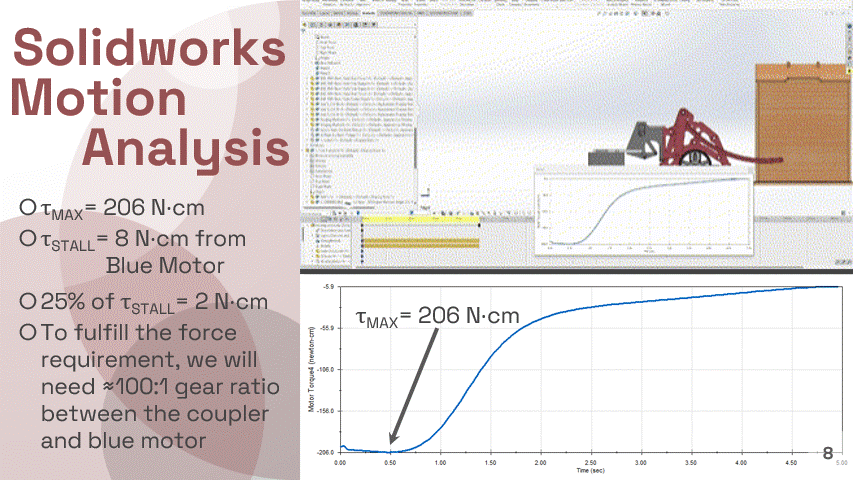Click the filter funnel above the feature tree
This screenshot has height=480, width=853.
[304, 30]
